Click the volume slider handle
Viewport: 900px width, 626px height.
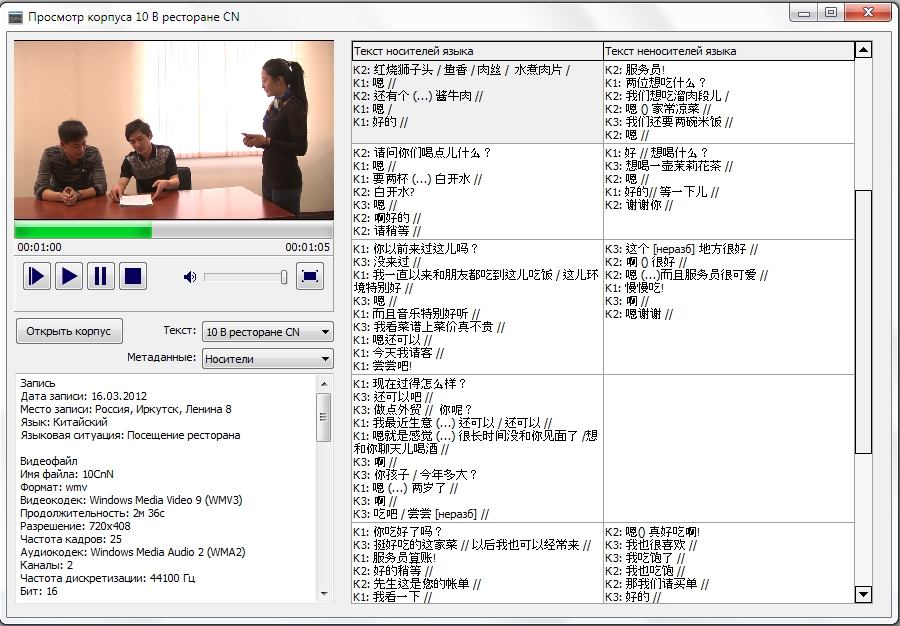284,277
